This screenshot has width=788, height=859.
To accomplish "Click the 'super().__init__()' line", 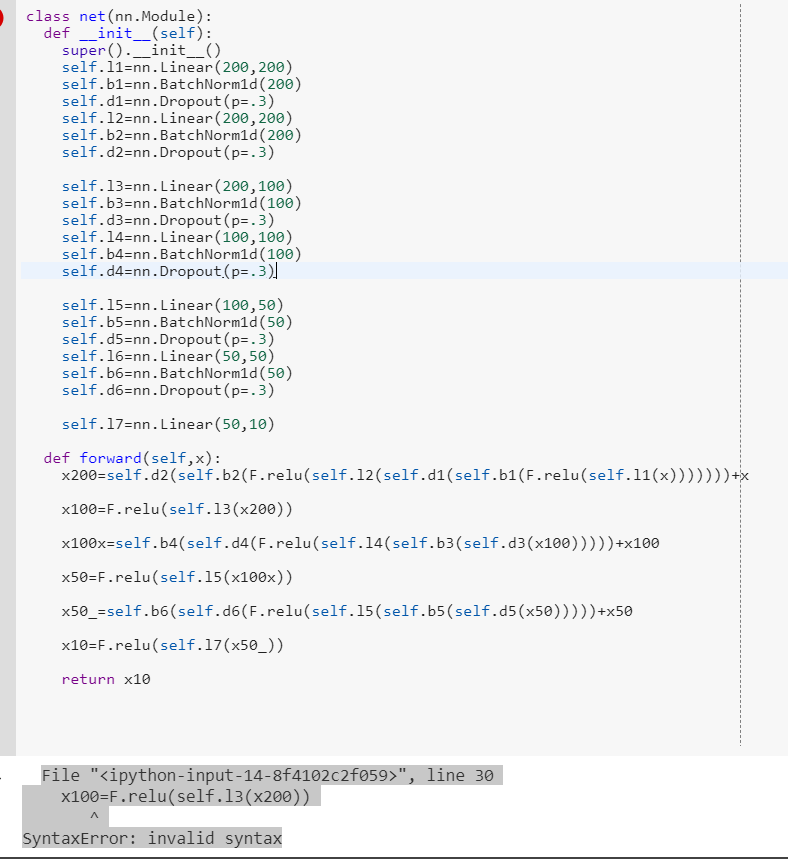I will [x=141, y=50].
